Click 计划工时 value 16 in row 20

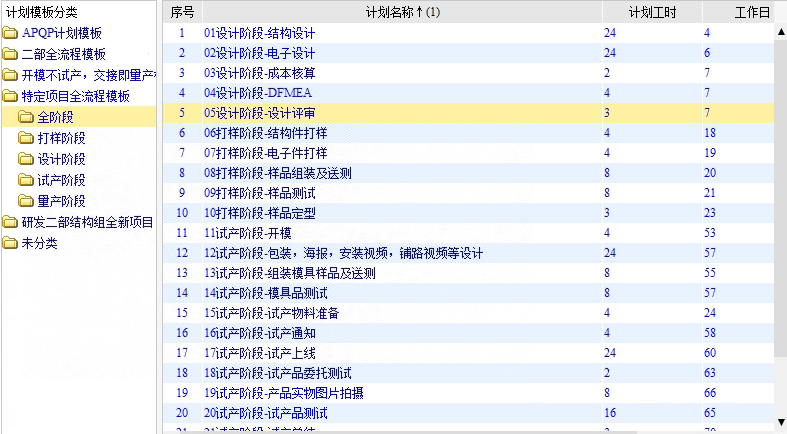pyautogui.click(x=610, y=413)
